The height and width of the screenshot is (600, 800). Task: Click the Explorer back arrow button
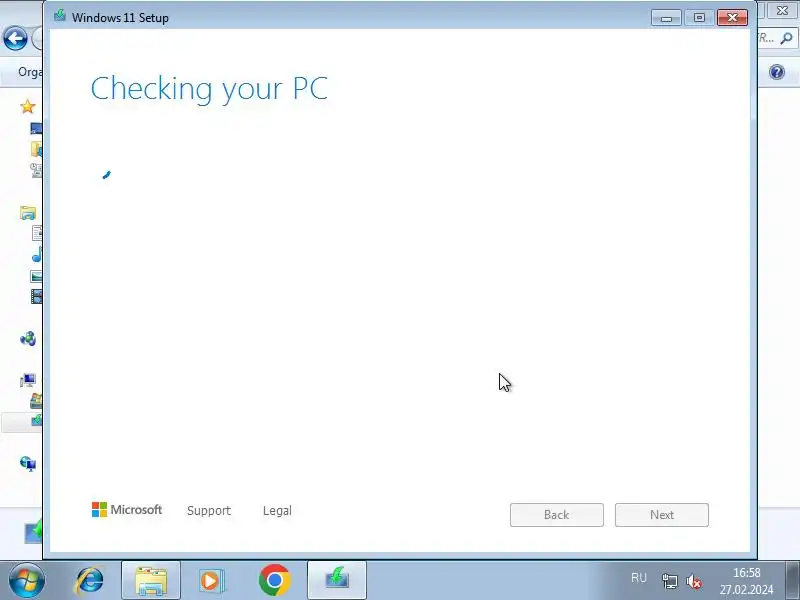click(x=15, y=39)
